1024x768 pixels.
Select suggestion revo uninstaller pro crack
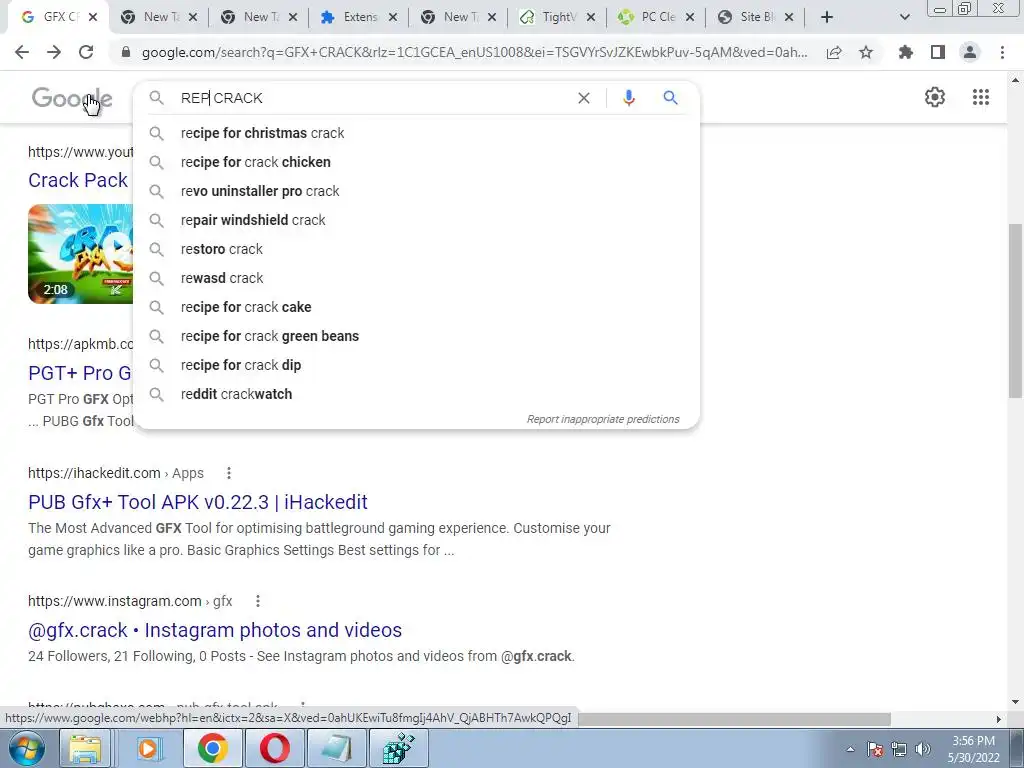tap(417, 191)
